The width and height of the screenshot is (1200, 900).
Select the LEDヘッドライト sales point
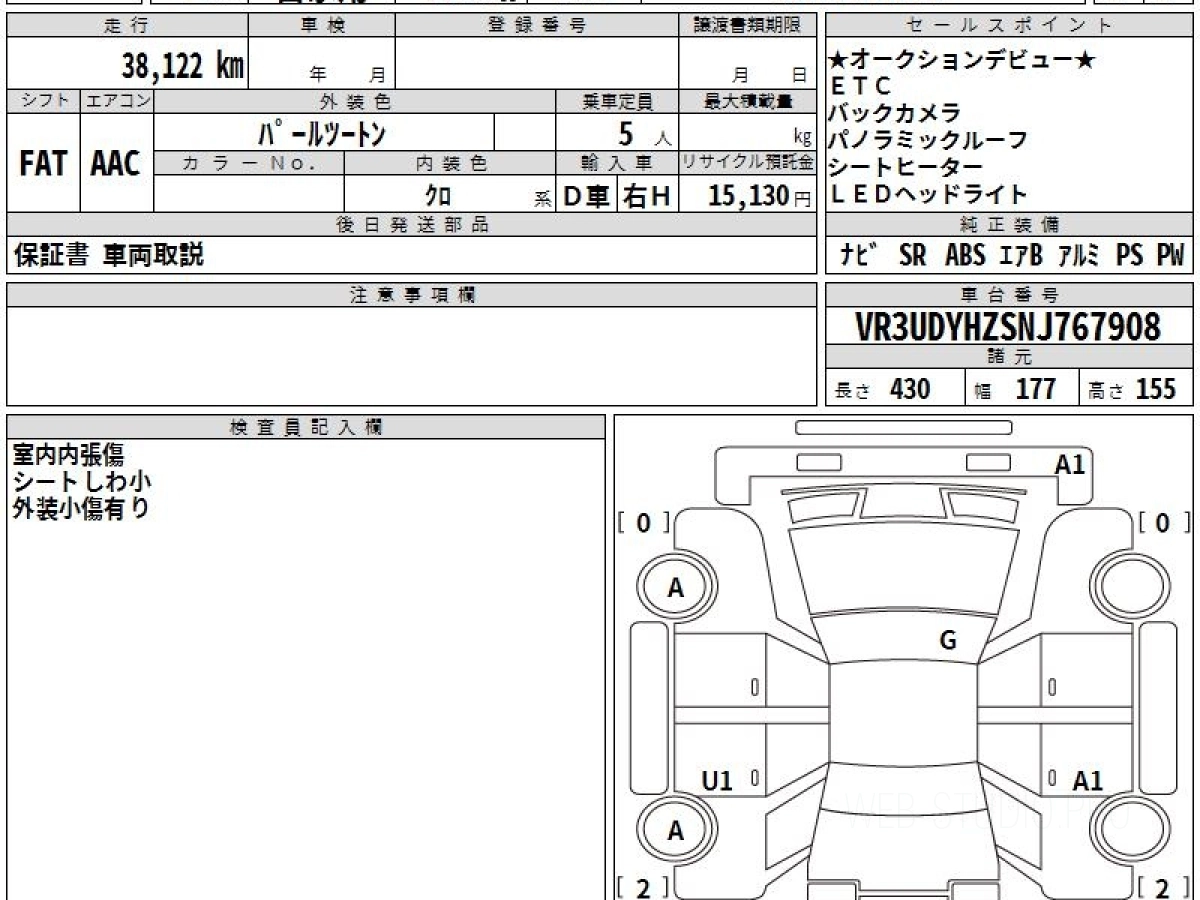[928, 194]
